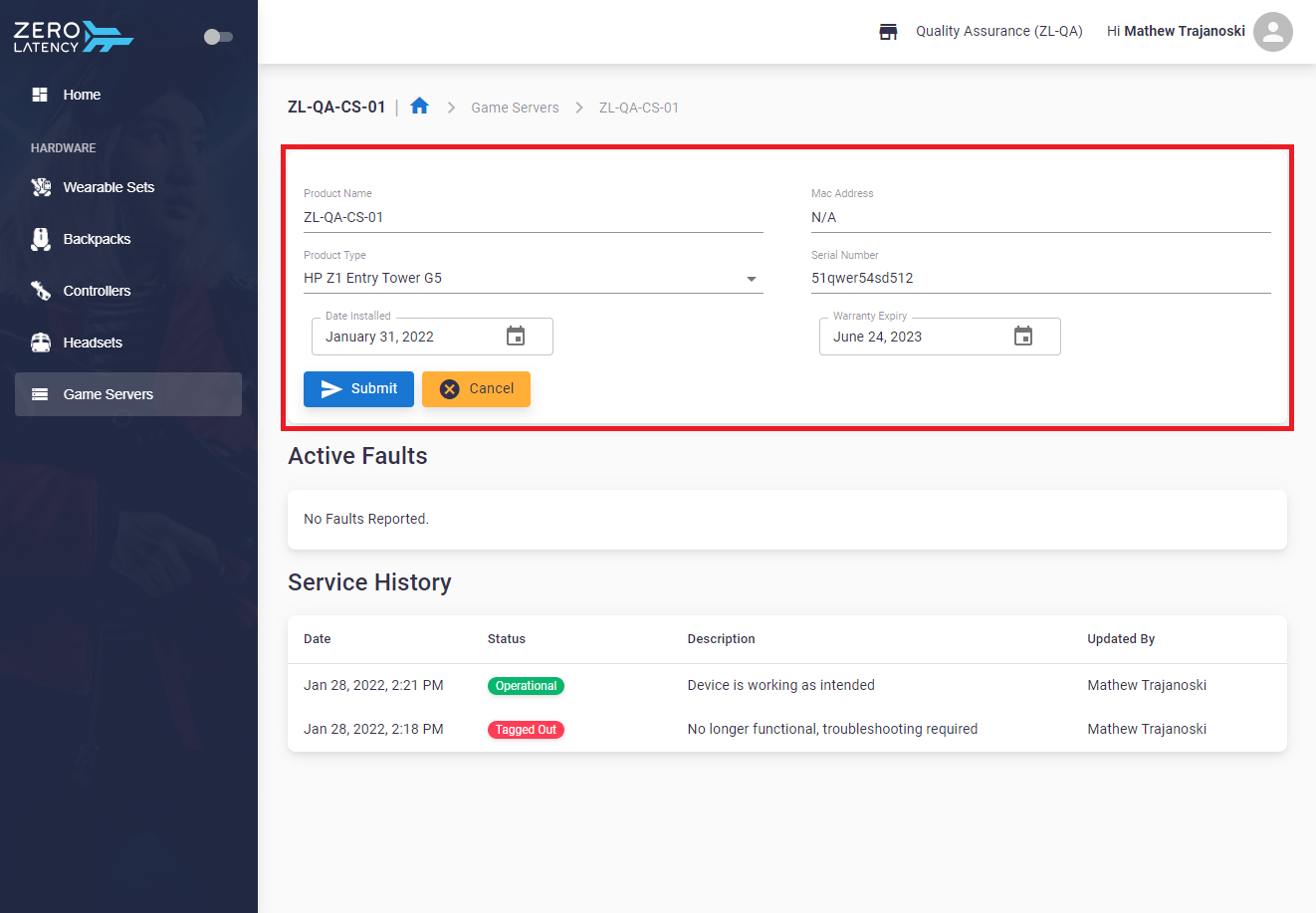Click the Status column header
Screen dimensions: 1316x913
[x=507, y=639]
